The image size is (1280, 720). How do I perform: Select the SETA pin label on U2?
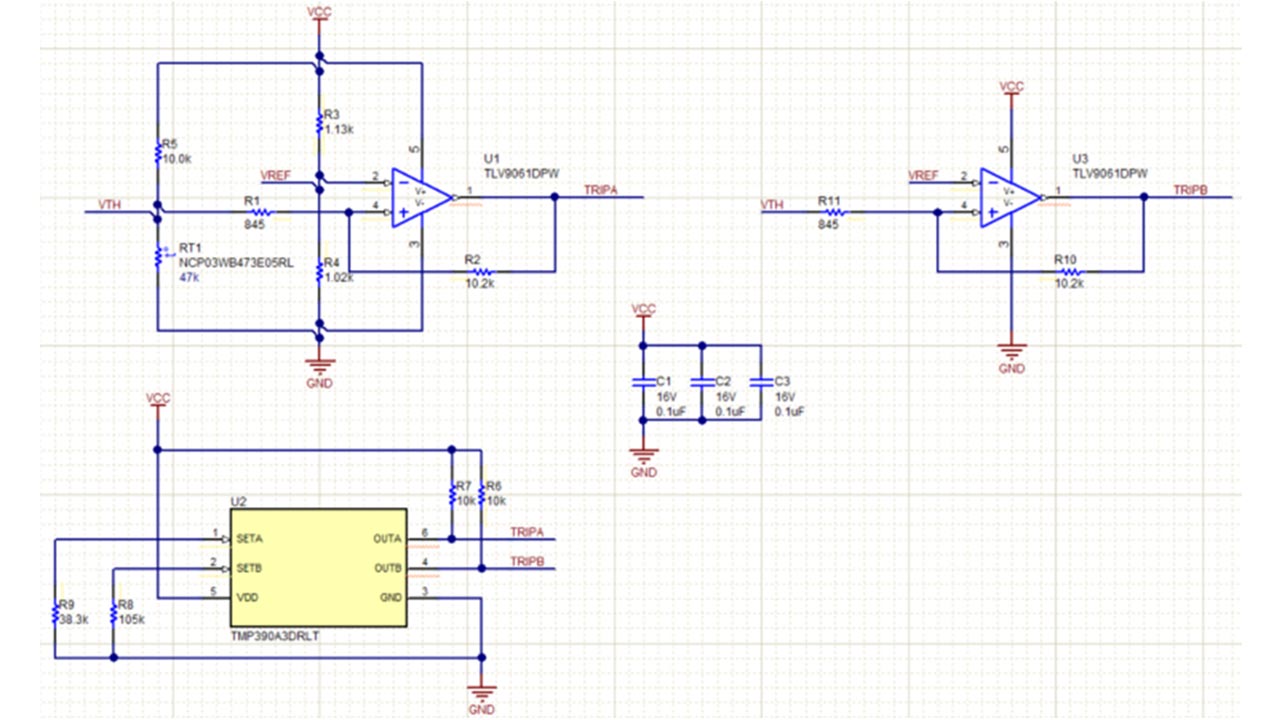tap(250, 539)
